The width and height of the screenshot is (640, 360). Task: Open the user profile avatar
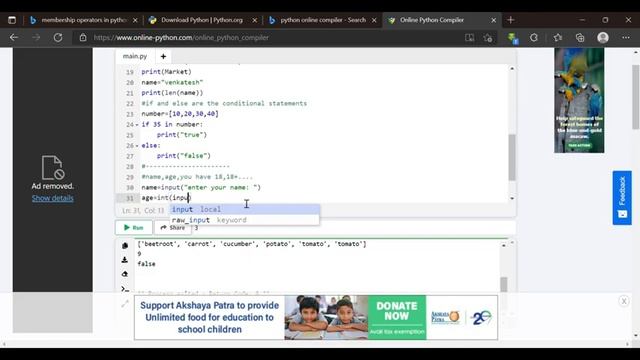click(x=603, y=38)
